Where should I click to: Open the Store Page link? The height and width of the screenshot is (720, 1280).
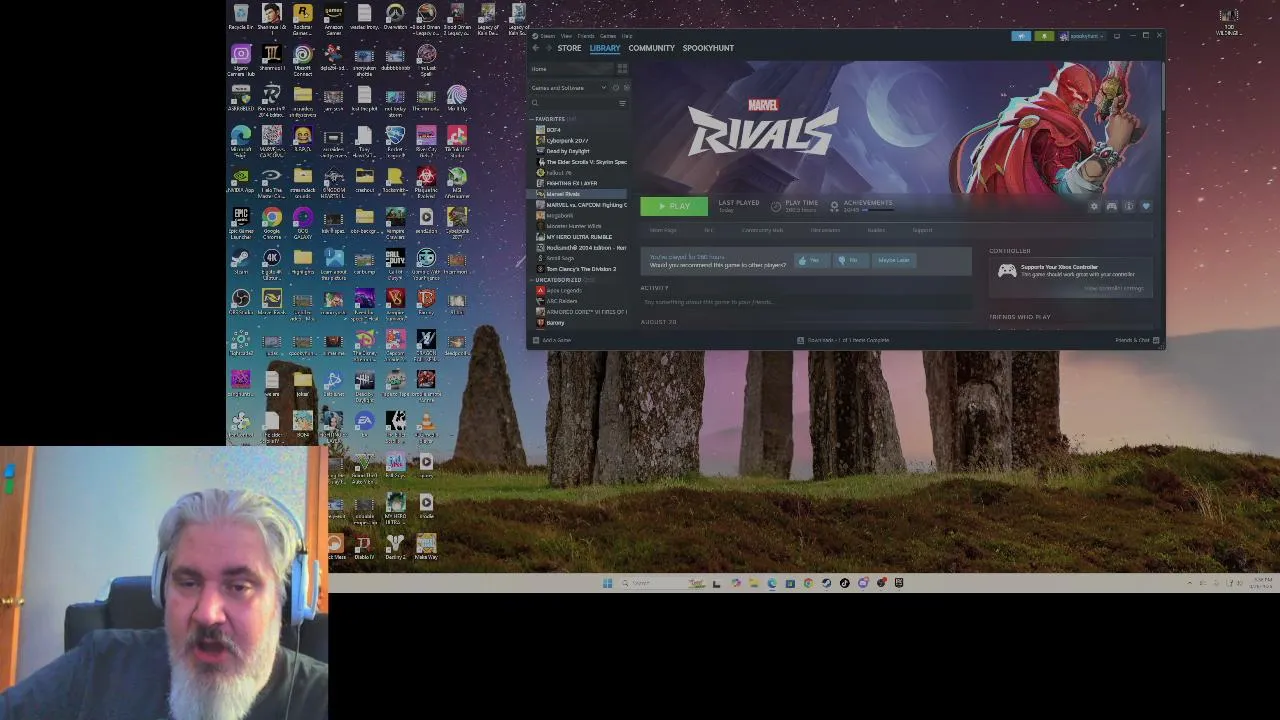point(663,231)
